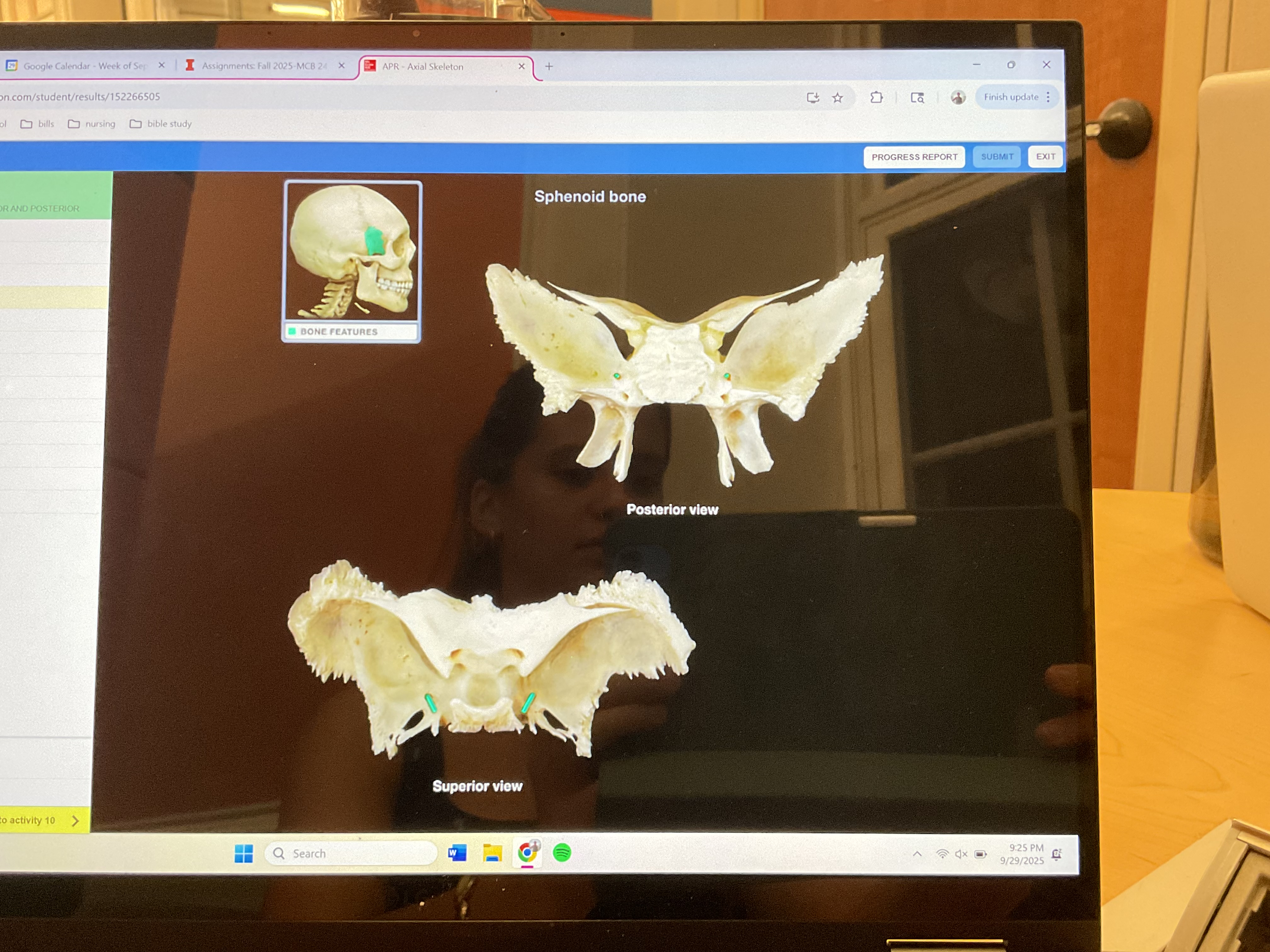Open File Explorer from the taskbar
The image size is (1270, 952).
[x=492, y=853]
